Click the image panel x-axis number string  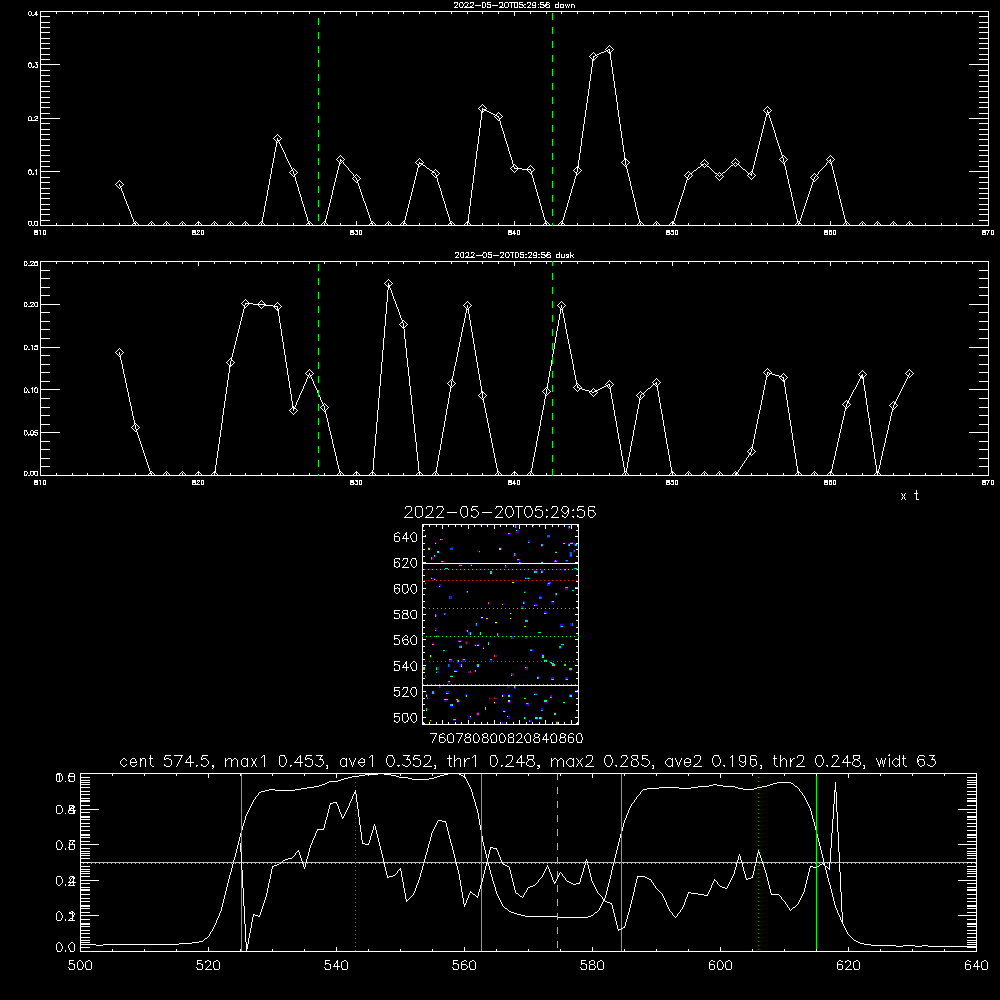coord(507,739)
